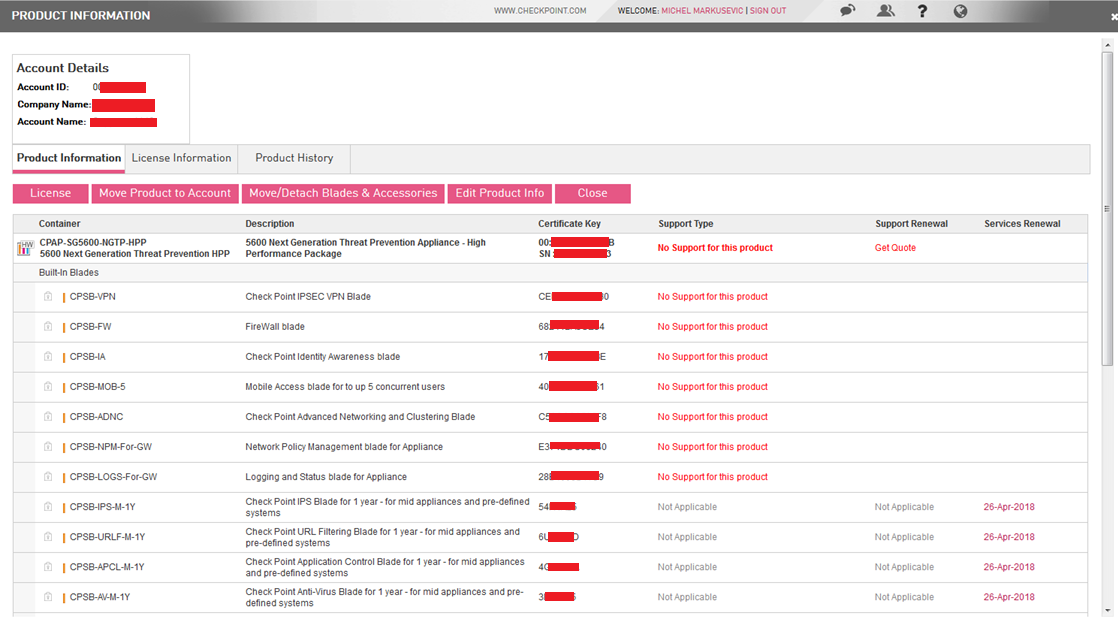Screen dimensions: 1118x623
Task: Click the Built-In Blades group row label
Action: pyautogui.click(x=68, y=272)
